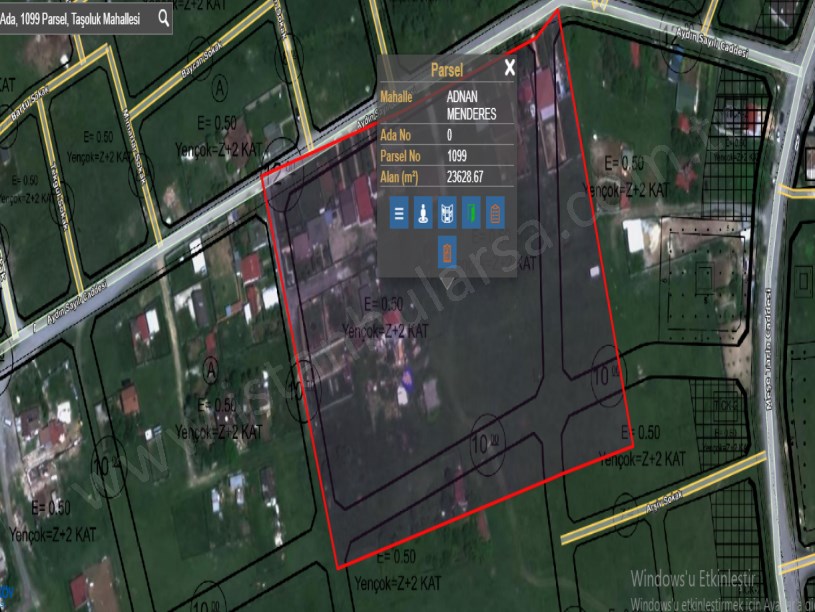Click the search magnifier icon

[x=163, y=16]
